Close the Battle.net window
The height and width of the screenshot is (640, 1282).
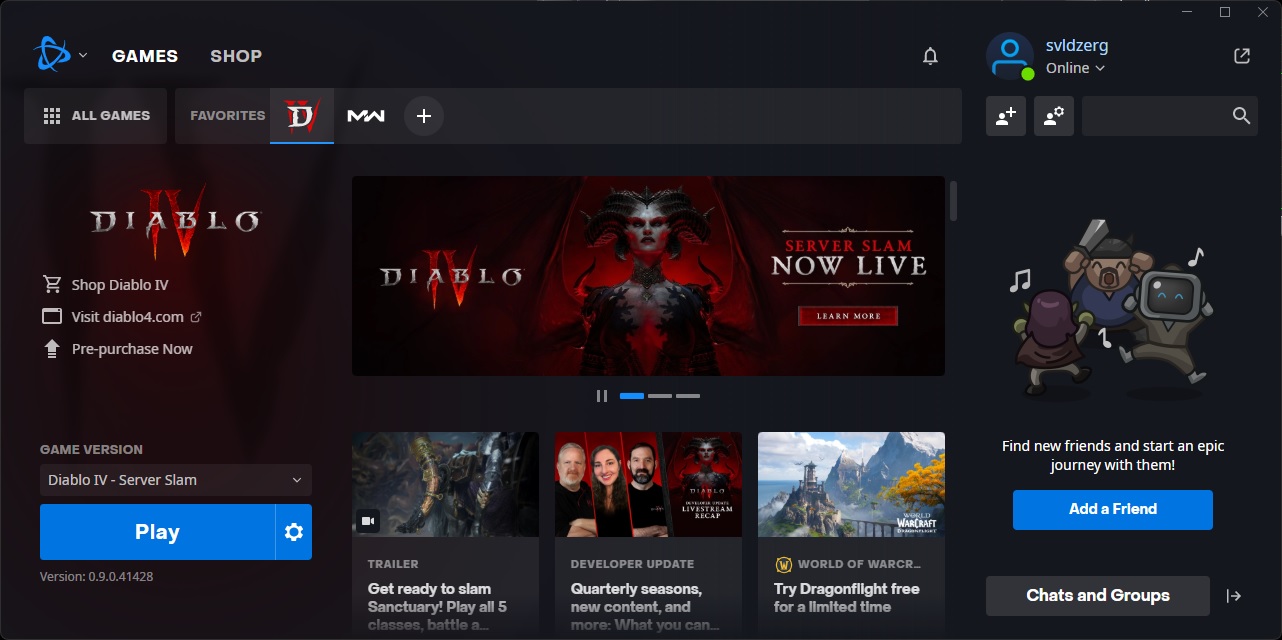[1263, 12]
